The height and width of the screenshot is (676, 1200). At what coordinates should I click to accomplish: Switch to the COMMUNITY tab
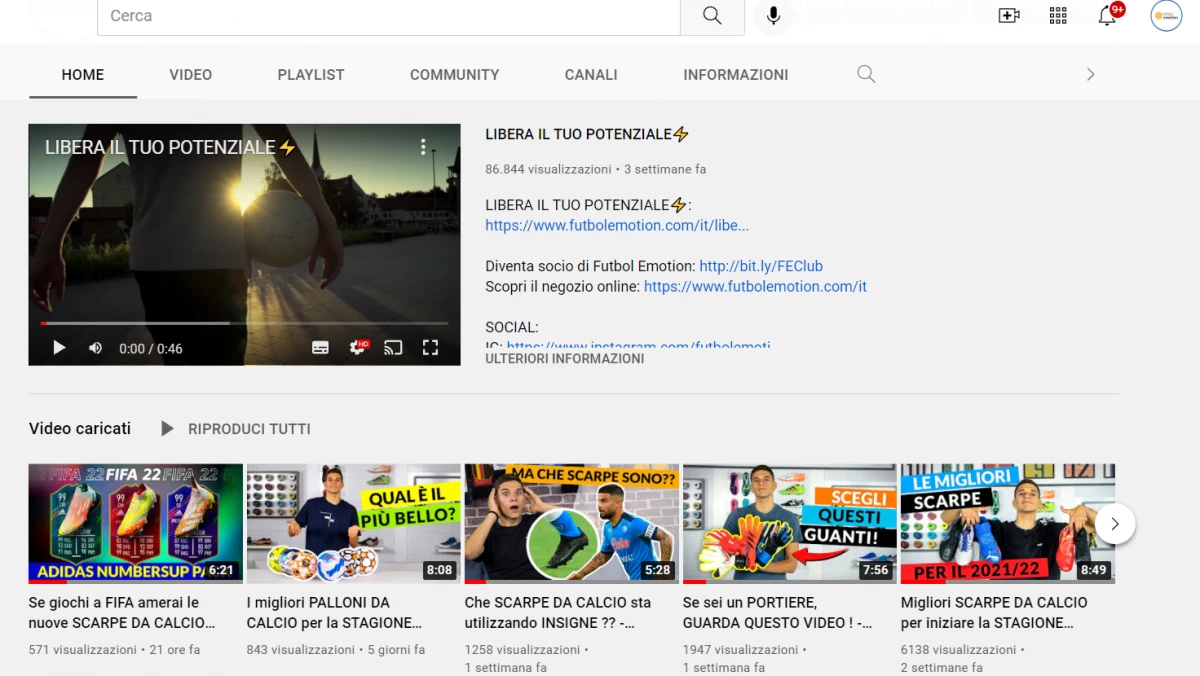coord(454,75)
